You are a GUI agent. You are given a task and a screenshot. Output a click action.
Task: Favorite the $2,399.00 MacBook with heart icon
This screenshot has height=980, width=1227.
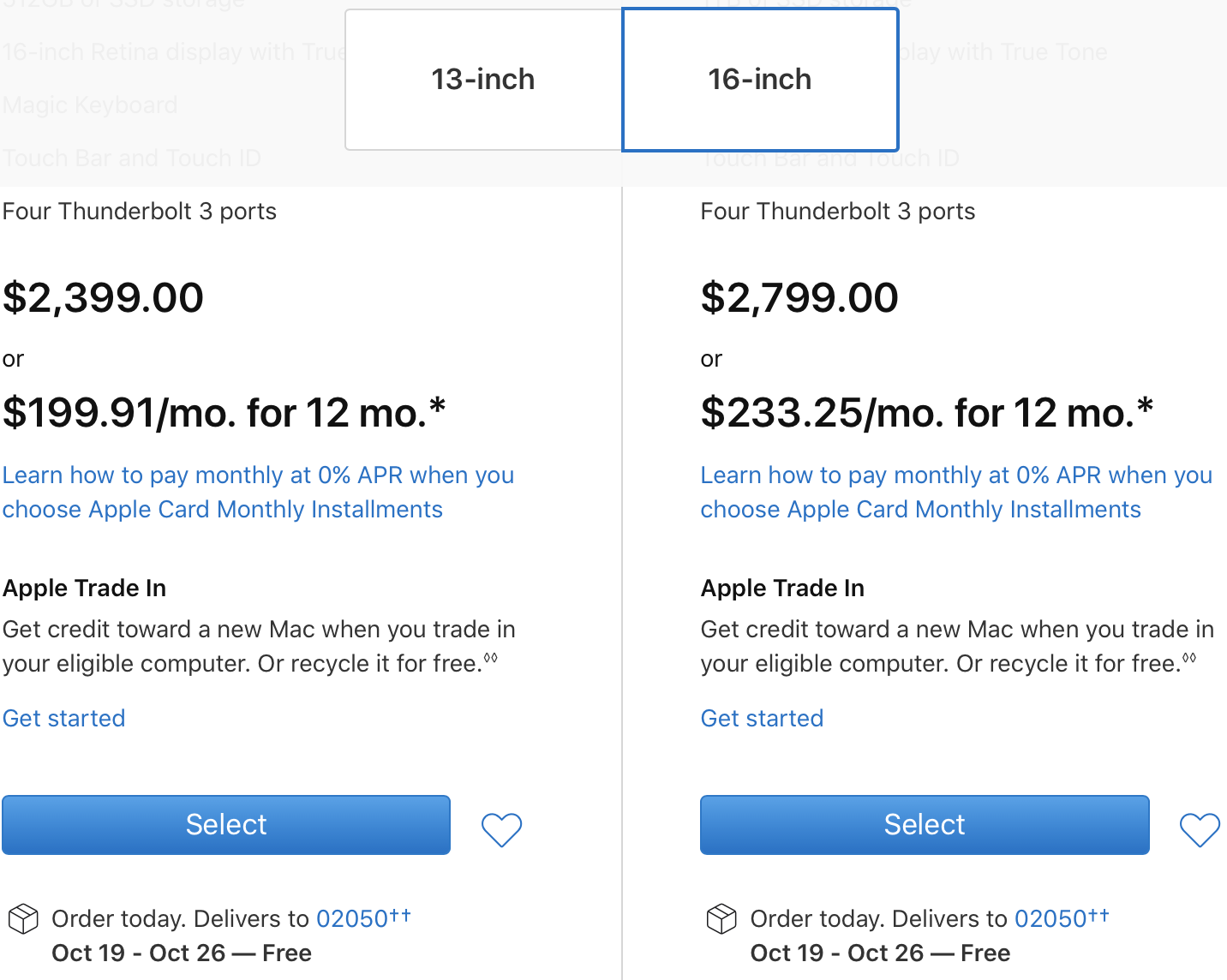click(x=501, y=829)
